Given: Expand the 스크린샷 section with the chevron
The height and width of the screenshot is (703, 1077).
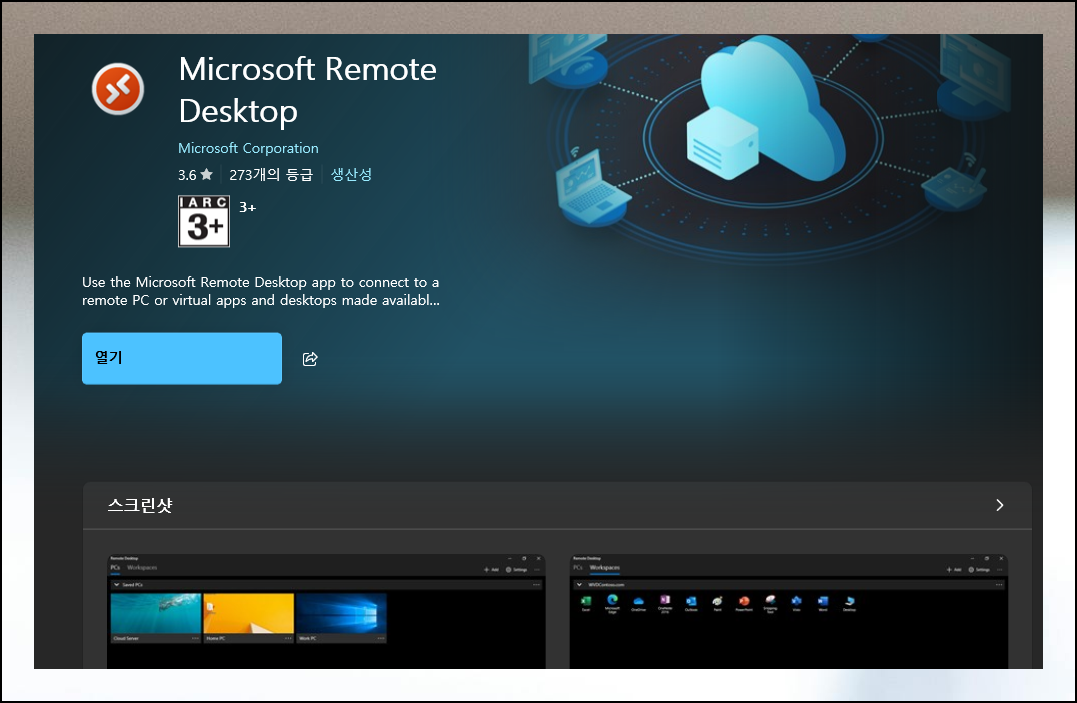Looking at the screenshot, I should [999, 505].
